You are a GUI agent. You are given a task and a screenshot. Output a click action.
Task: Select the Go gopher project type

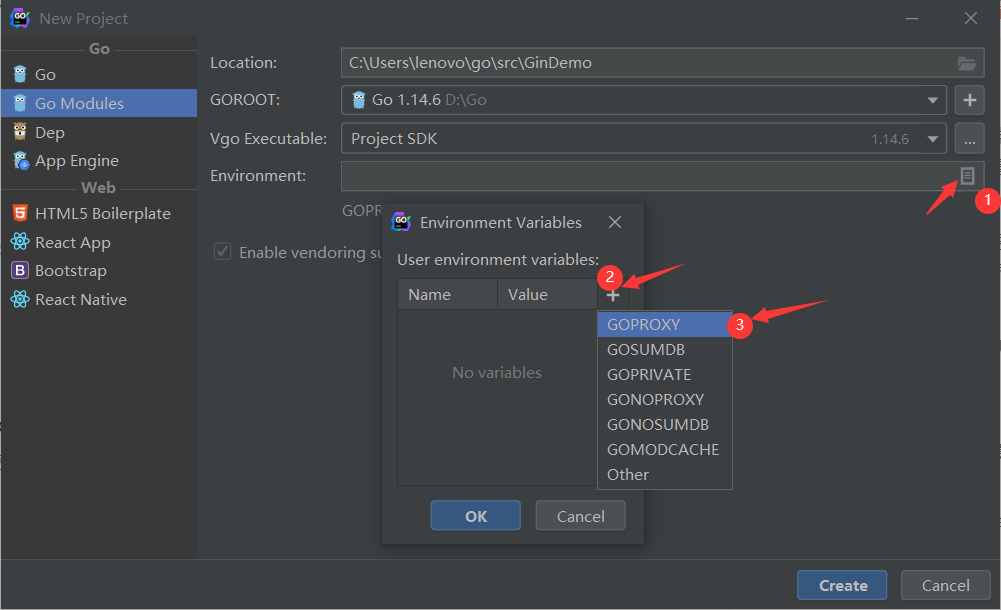tap(99, 75)
